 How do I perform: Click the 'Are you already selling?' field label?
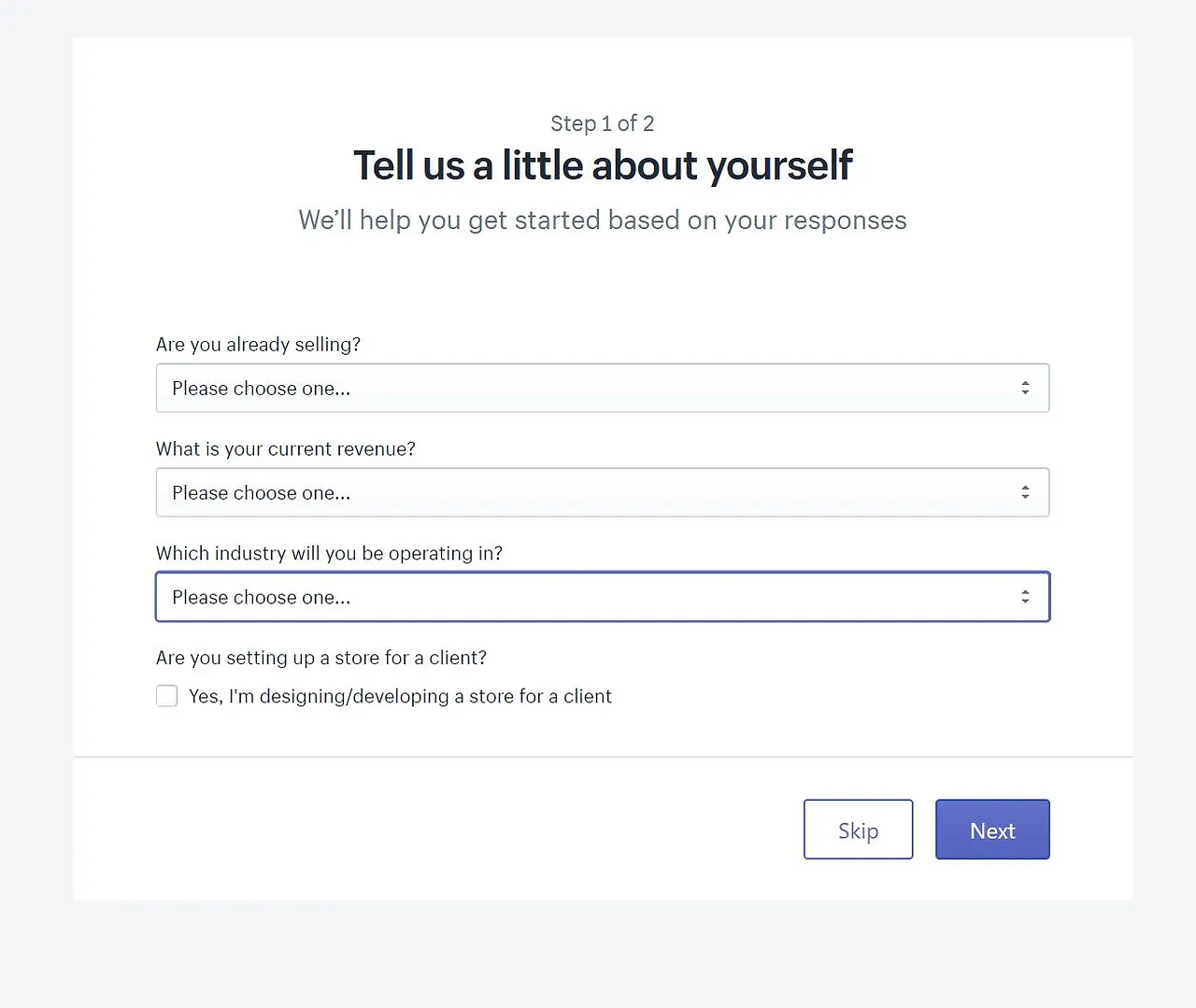pos(258,345)
